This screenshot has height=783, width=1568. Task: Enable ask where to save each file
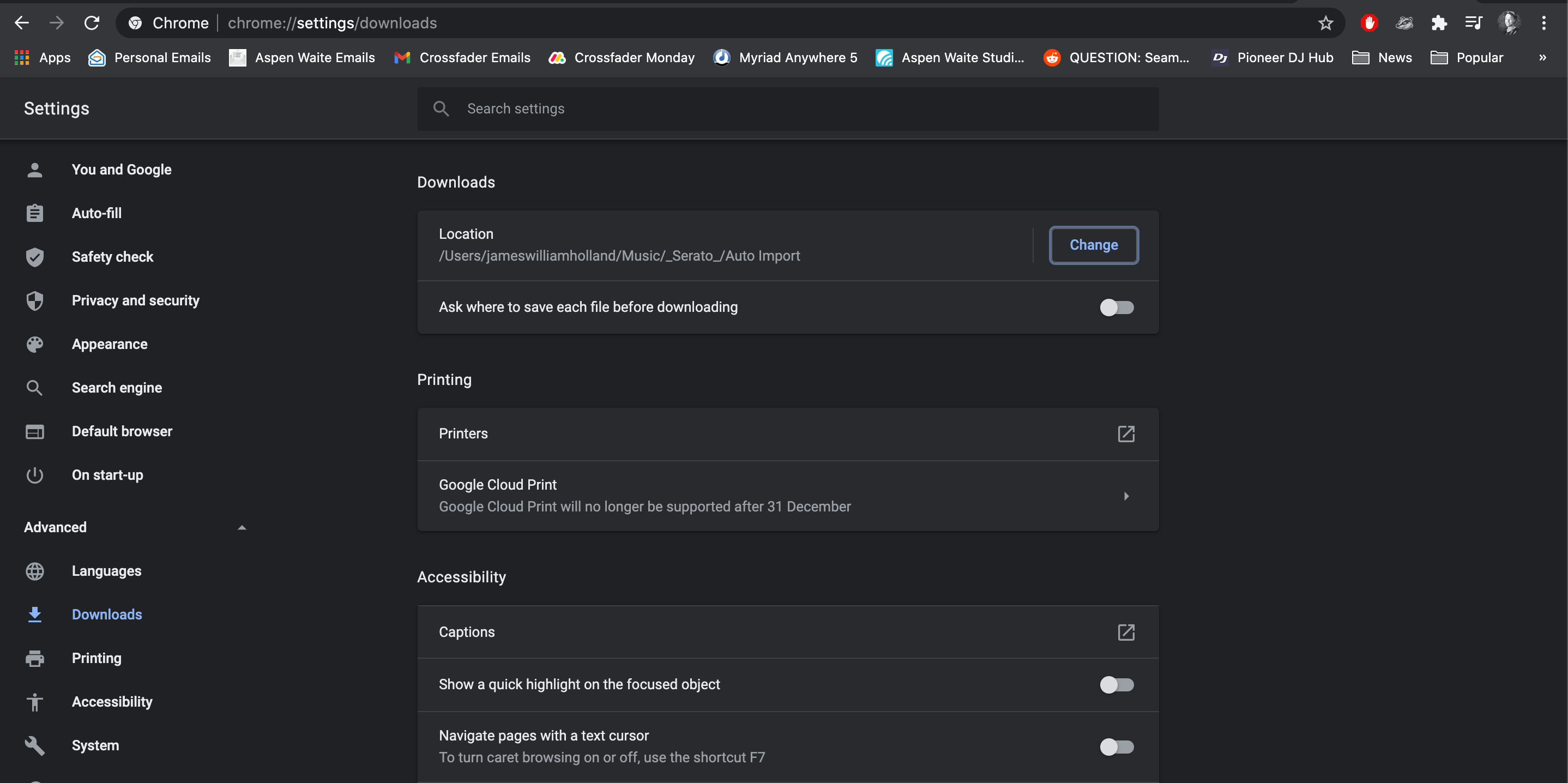(1117, 308)
